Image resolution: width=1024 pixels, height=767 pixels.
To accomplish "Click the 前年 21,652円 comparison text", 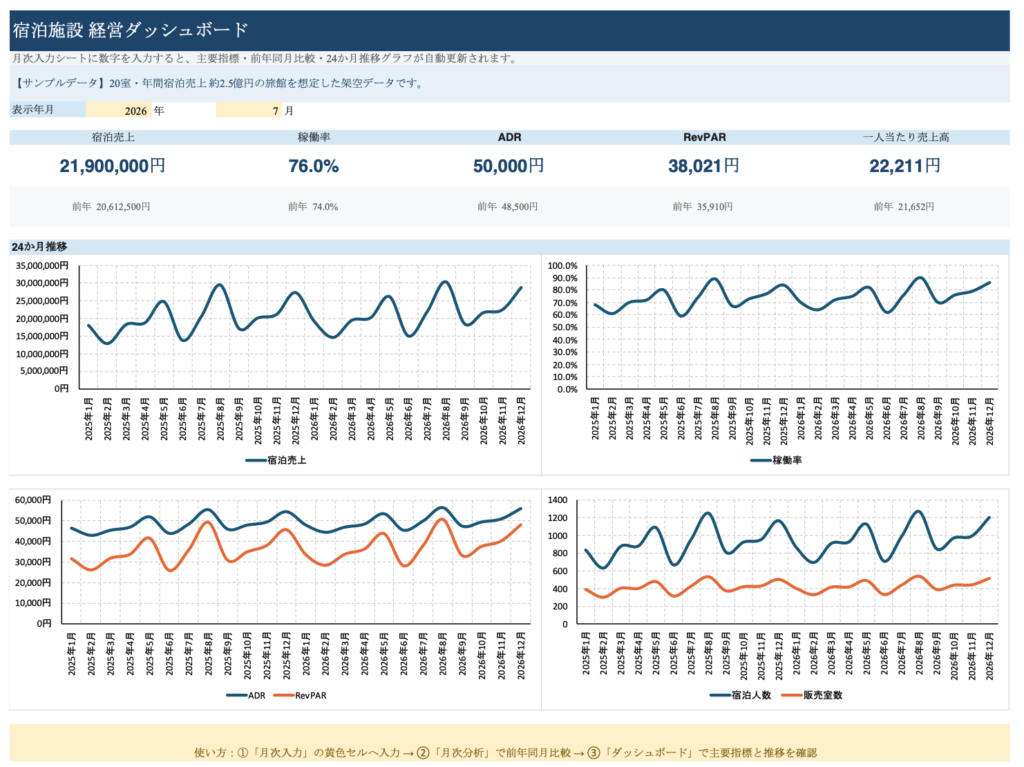I will pyautogui.click(x=904, y=206).
